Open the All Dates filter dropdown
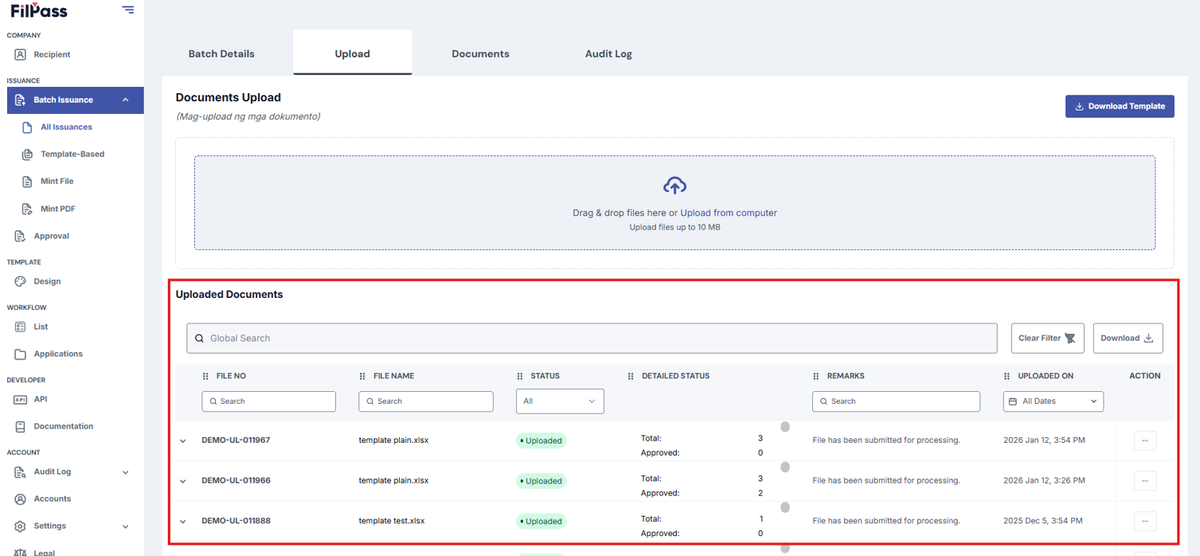 [x=1053, y=401]
